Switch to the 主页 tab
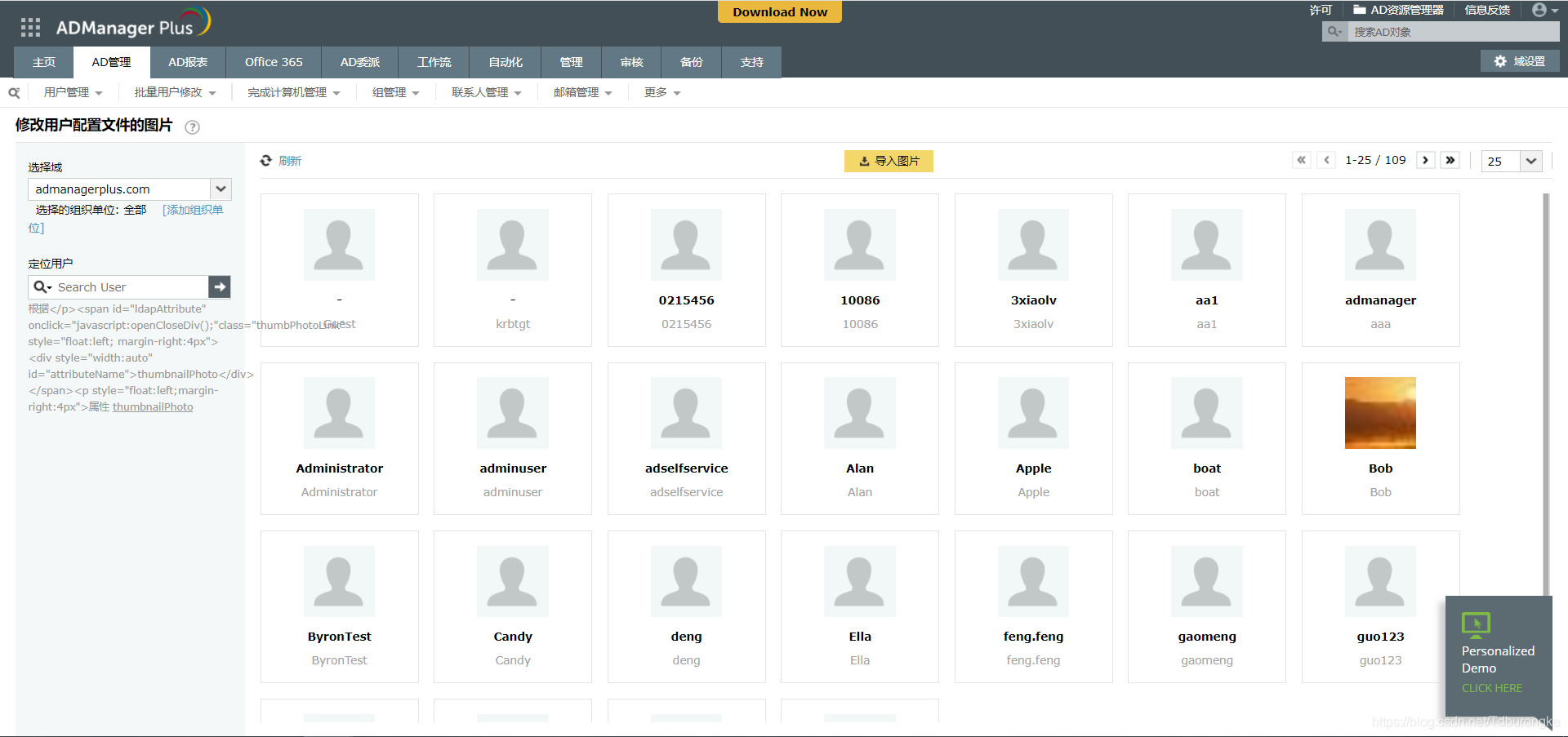 [x=44, y=62]
